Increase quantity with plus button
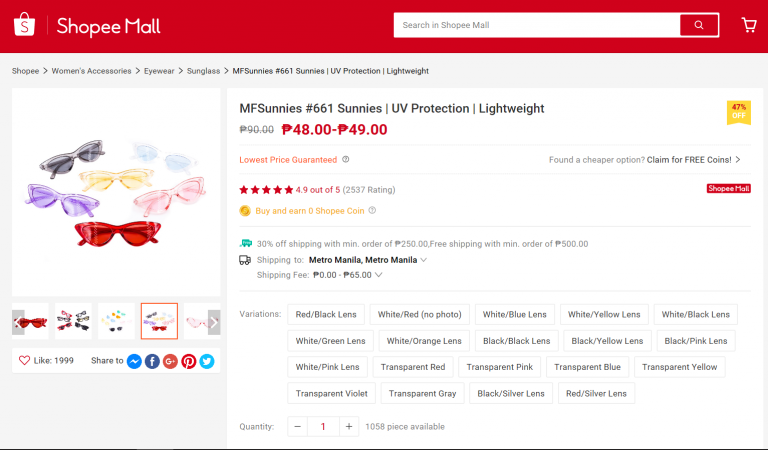Screen dimensions: 768x450 (x=349, y=426)
